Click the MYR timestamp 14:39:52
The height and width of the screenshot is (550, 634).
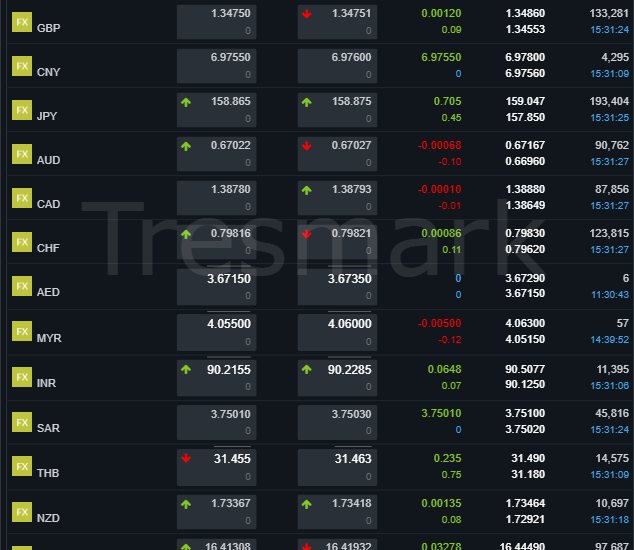coord(609,339)
